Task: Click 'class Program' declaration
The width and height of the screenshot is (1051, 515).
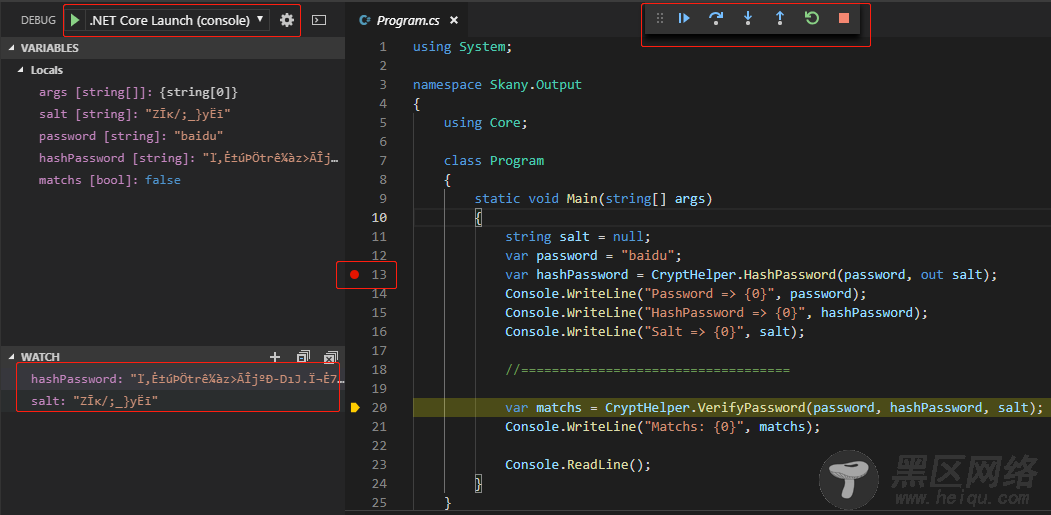Action: pos(494,161)
